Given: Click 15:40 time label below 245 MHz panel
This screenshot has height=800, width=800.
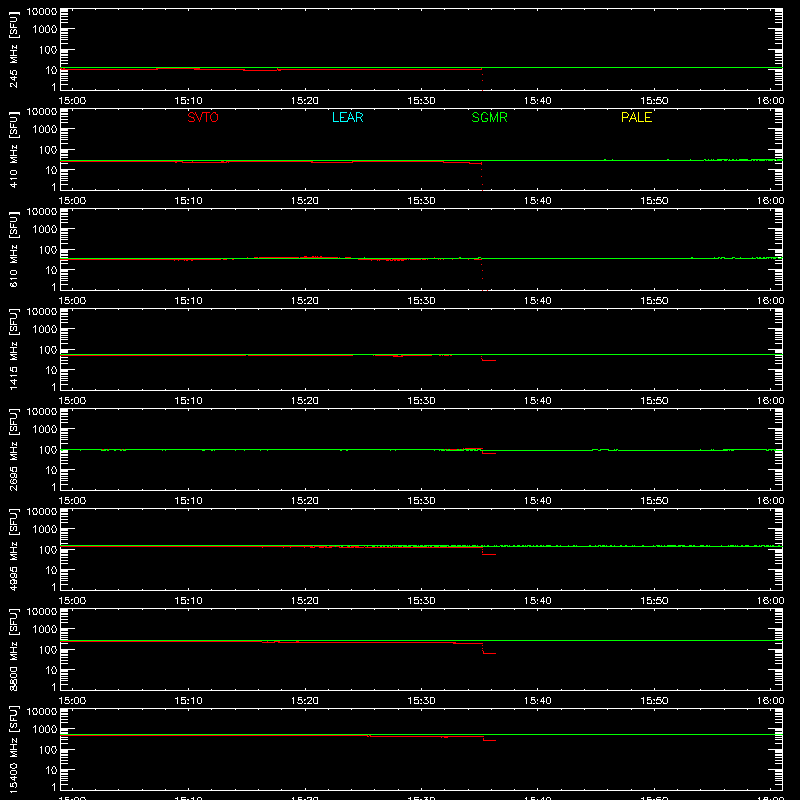Looking at the screenshot, I should 537,101.
